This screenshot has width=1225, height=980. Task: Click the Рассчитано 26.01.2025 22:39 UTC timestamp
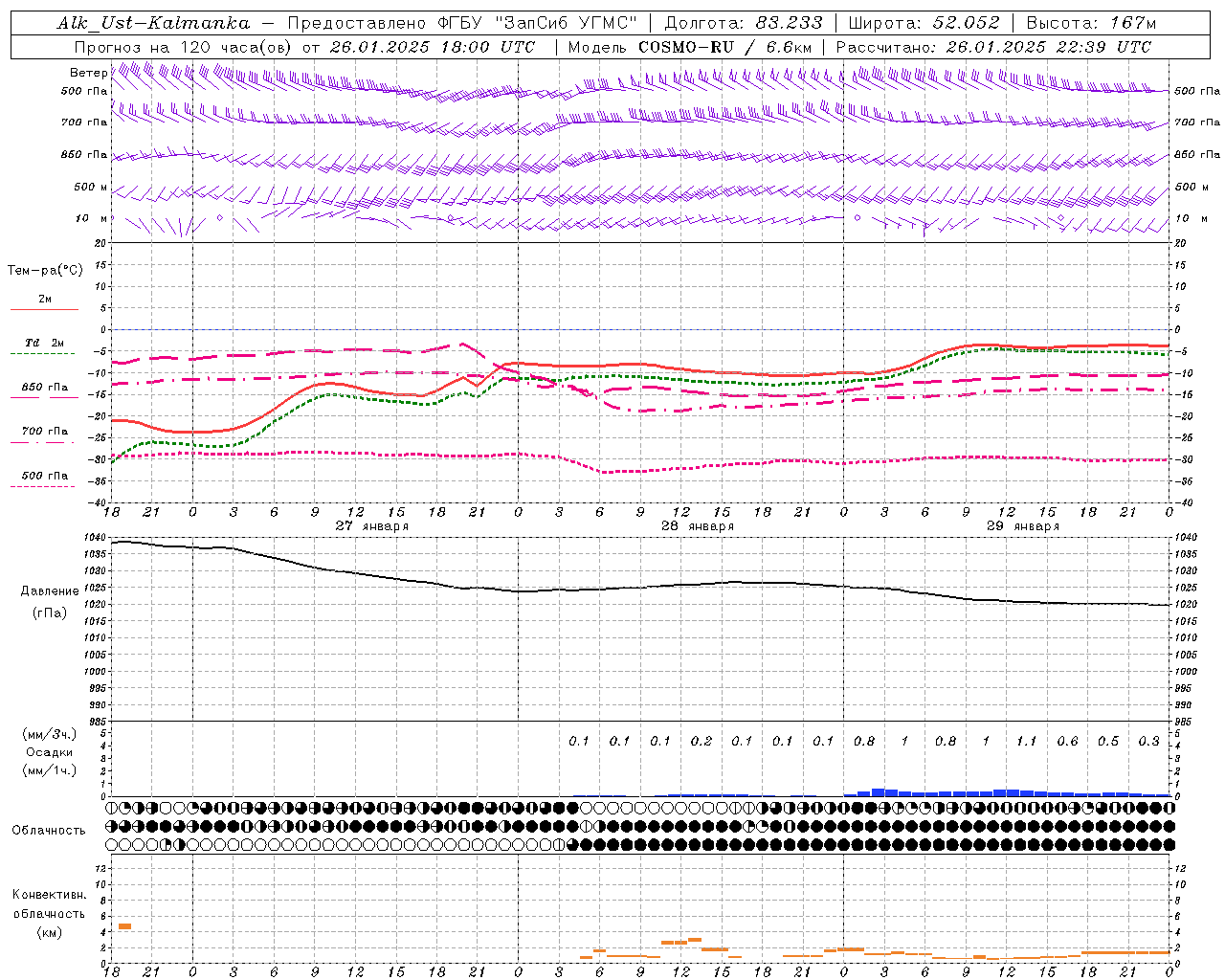pos(993,47)
